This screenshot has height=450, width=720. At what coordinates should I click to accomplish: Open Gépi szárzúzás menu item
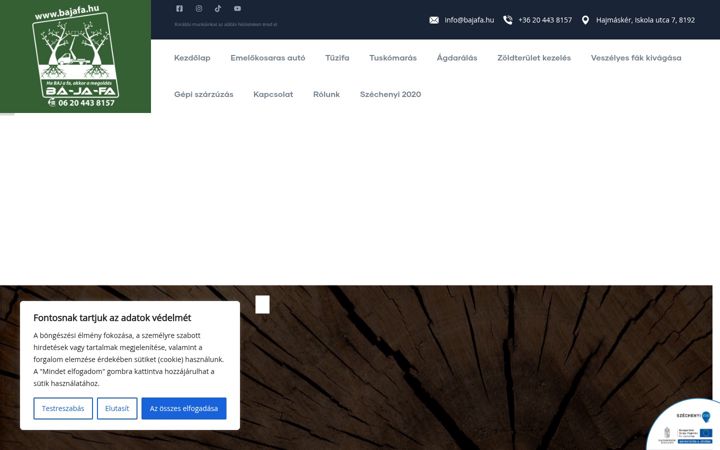[203, 95]
